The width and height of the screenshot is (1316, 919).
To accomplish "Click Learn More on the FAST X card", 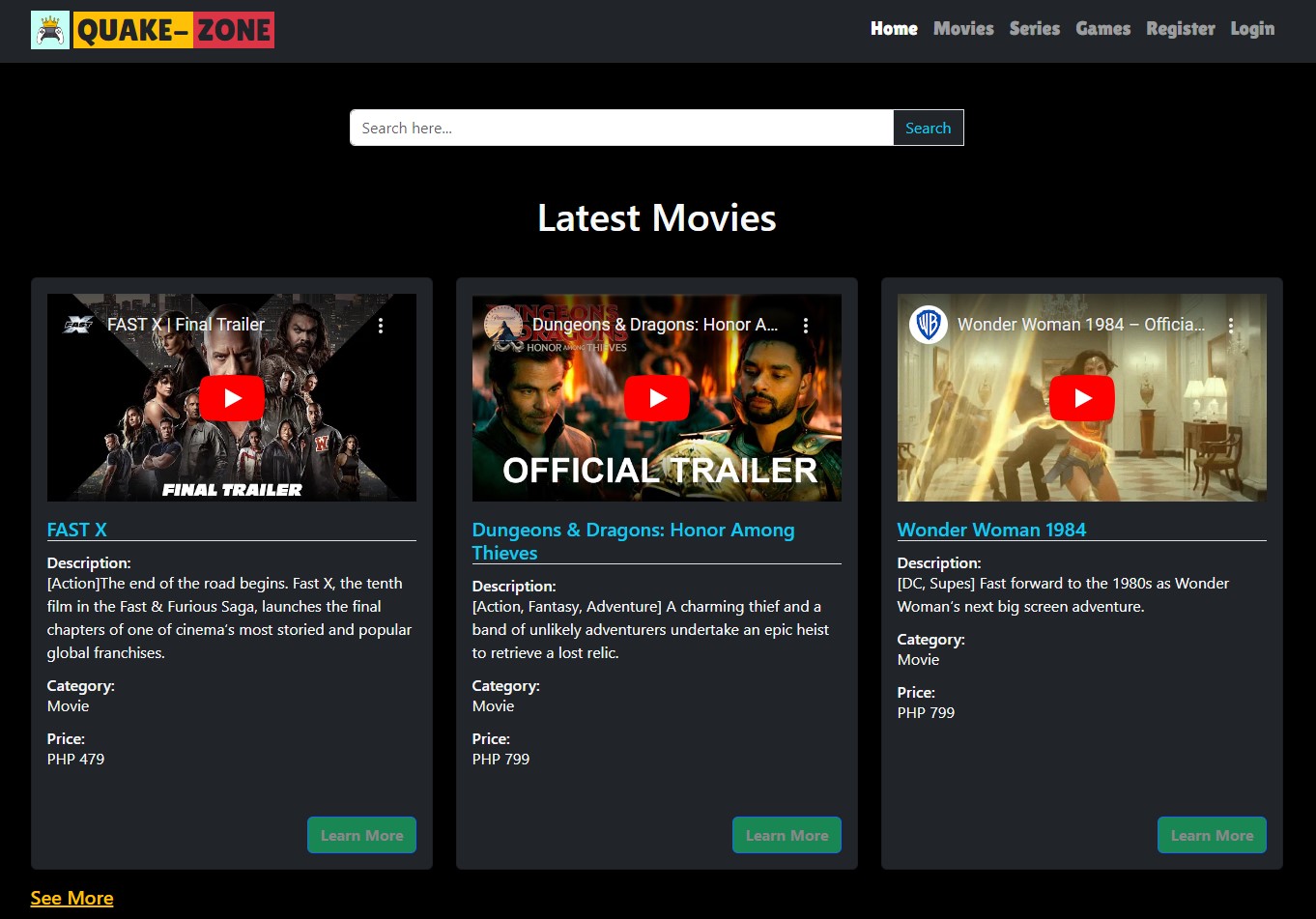I will [361, 835].
